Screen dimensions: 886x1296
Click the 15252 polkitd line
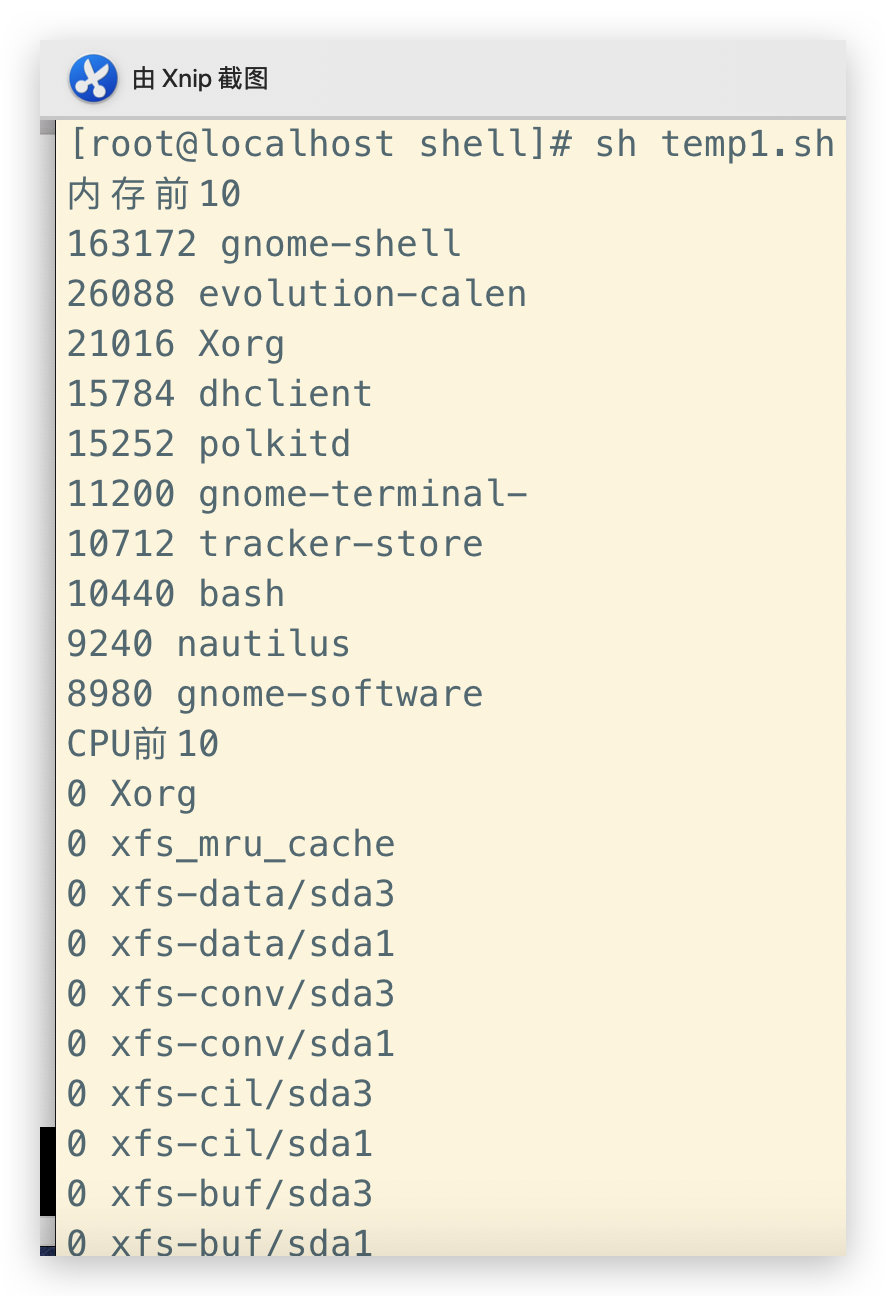(x=209, y=444)
